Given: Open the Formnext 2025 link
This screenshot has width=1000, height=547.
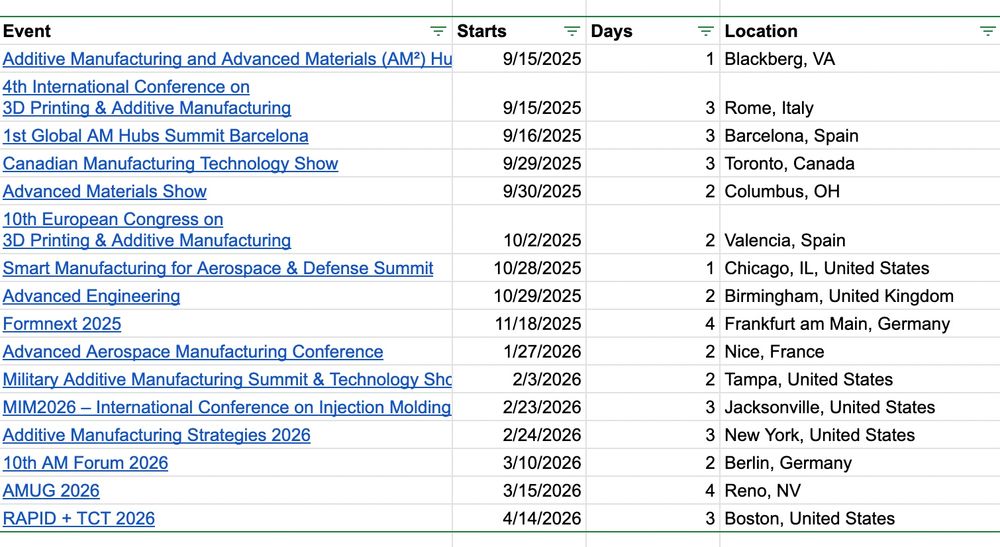Looking at the screenshot, I should pyautogui.click(x=62, y=324).
